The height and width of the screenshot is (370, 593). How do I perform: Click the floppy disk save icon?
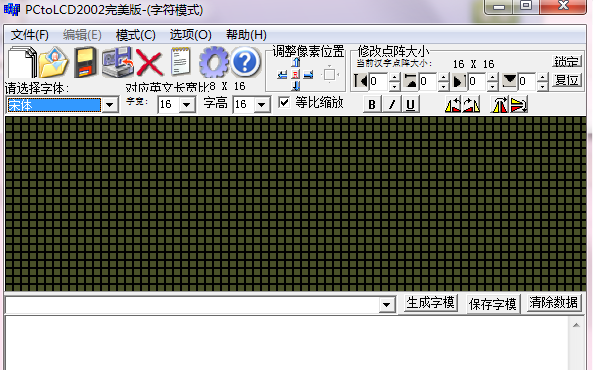tap(85, 62)
